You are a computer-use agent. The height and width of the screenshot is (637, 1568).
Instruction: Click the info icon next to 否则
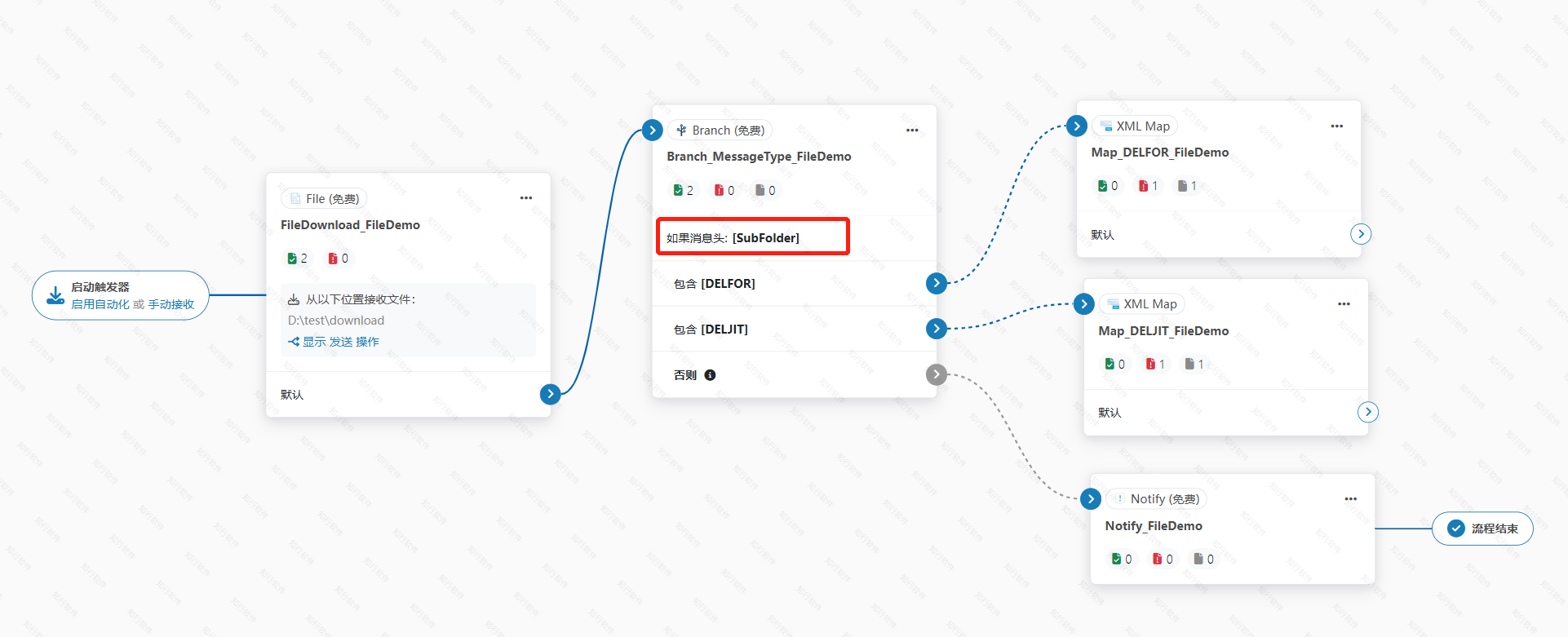tap(710, 375)
